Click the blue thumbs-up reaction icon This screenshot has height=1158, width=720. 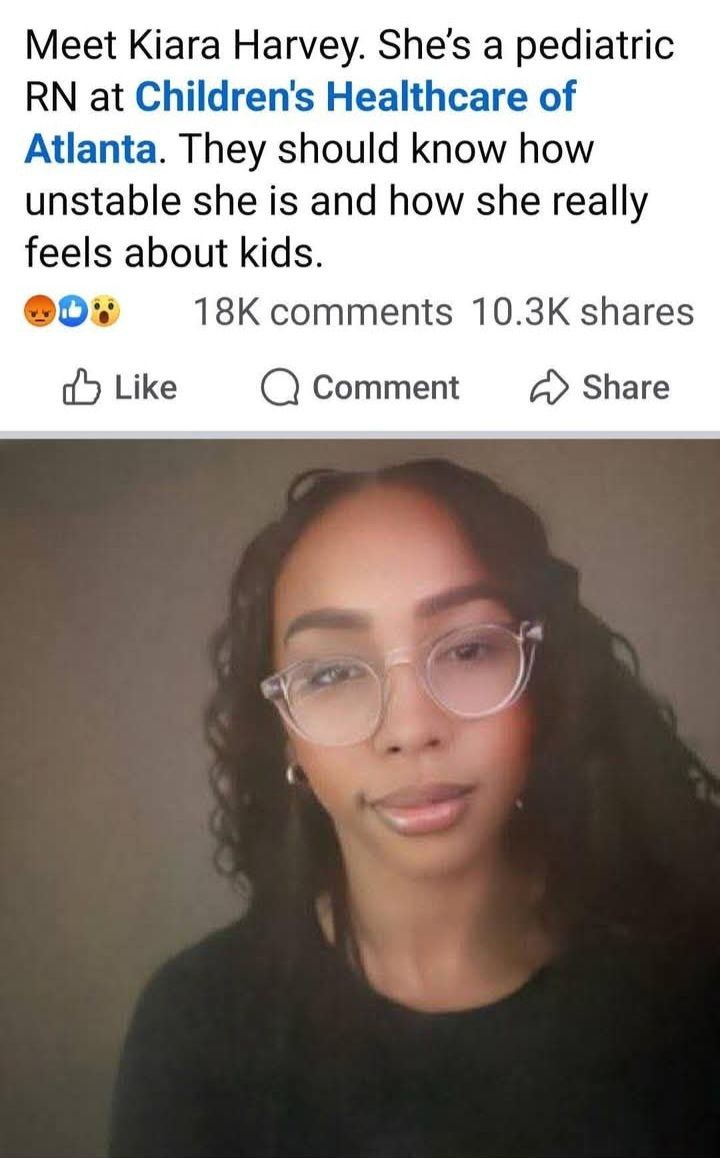pyautogui.click(x=75, y=312)
